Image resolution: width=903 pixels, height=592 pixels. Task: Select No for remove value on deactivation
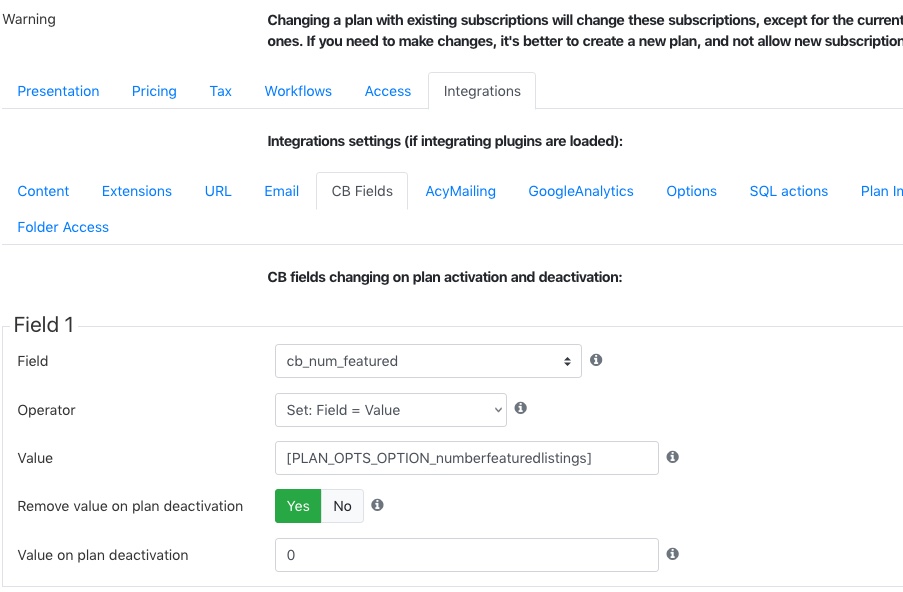(x=342, y=506)
